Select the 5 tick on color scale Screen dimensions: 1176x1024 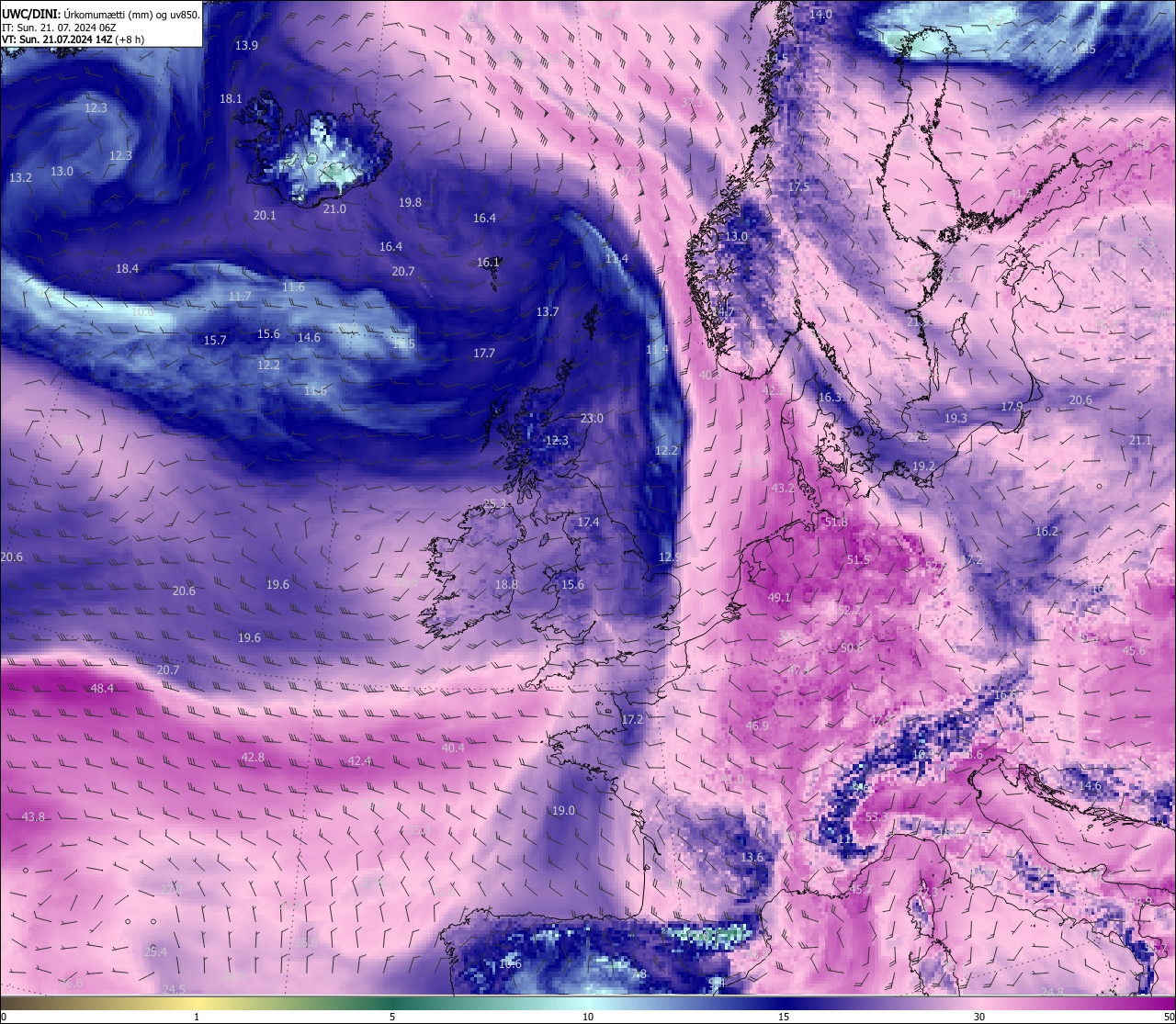click(x=392, y=1017)
